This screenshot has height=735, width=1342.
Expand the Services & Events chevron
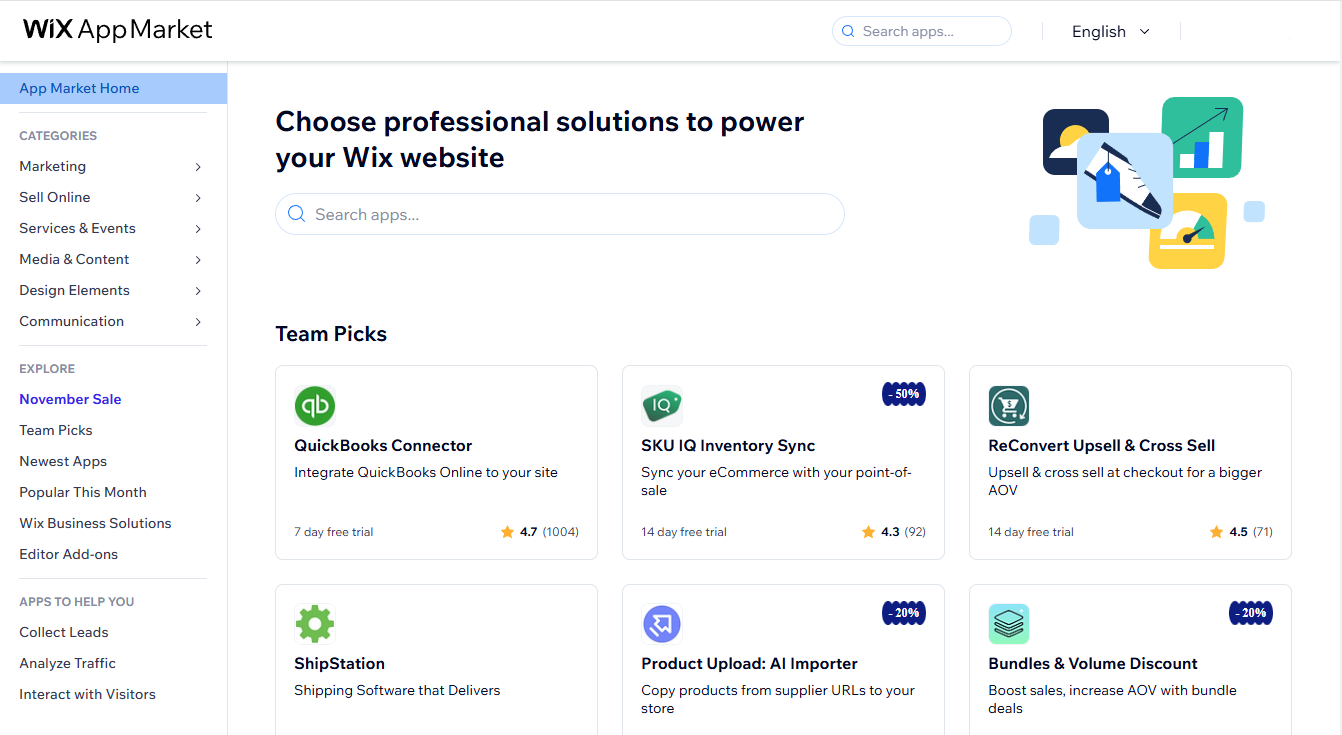coord(198,229)
